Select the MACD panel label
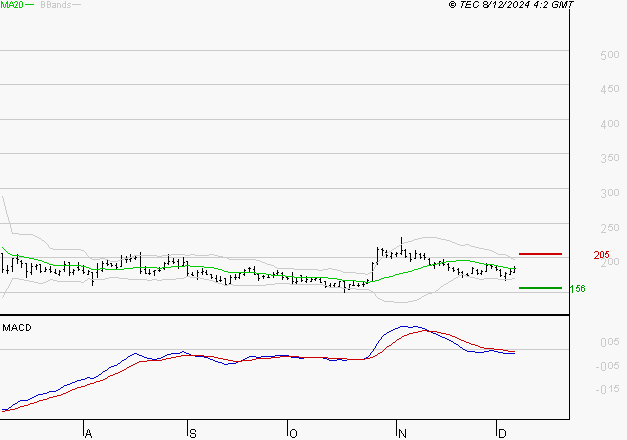 point(16,327)
